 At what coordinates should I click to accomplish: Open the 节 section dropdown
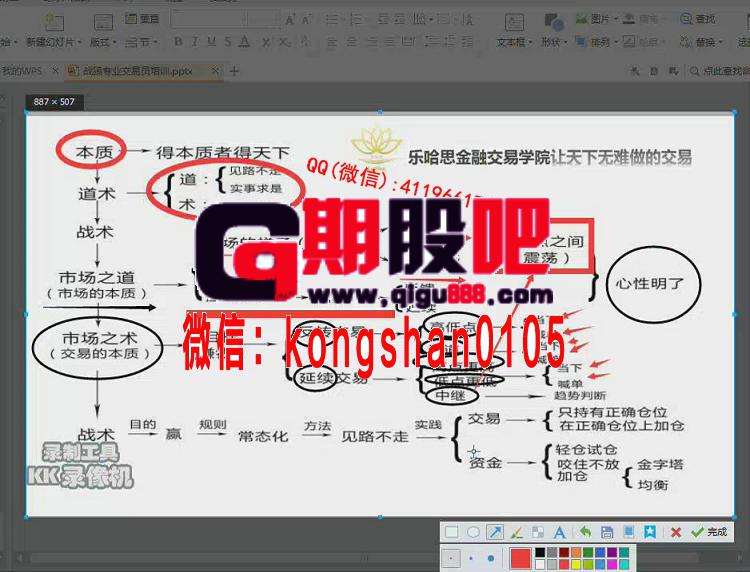(x=142, y=43)
